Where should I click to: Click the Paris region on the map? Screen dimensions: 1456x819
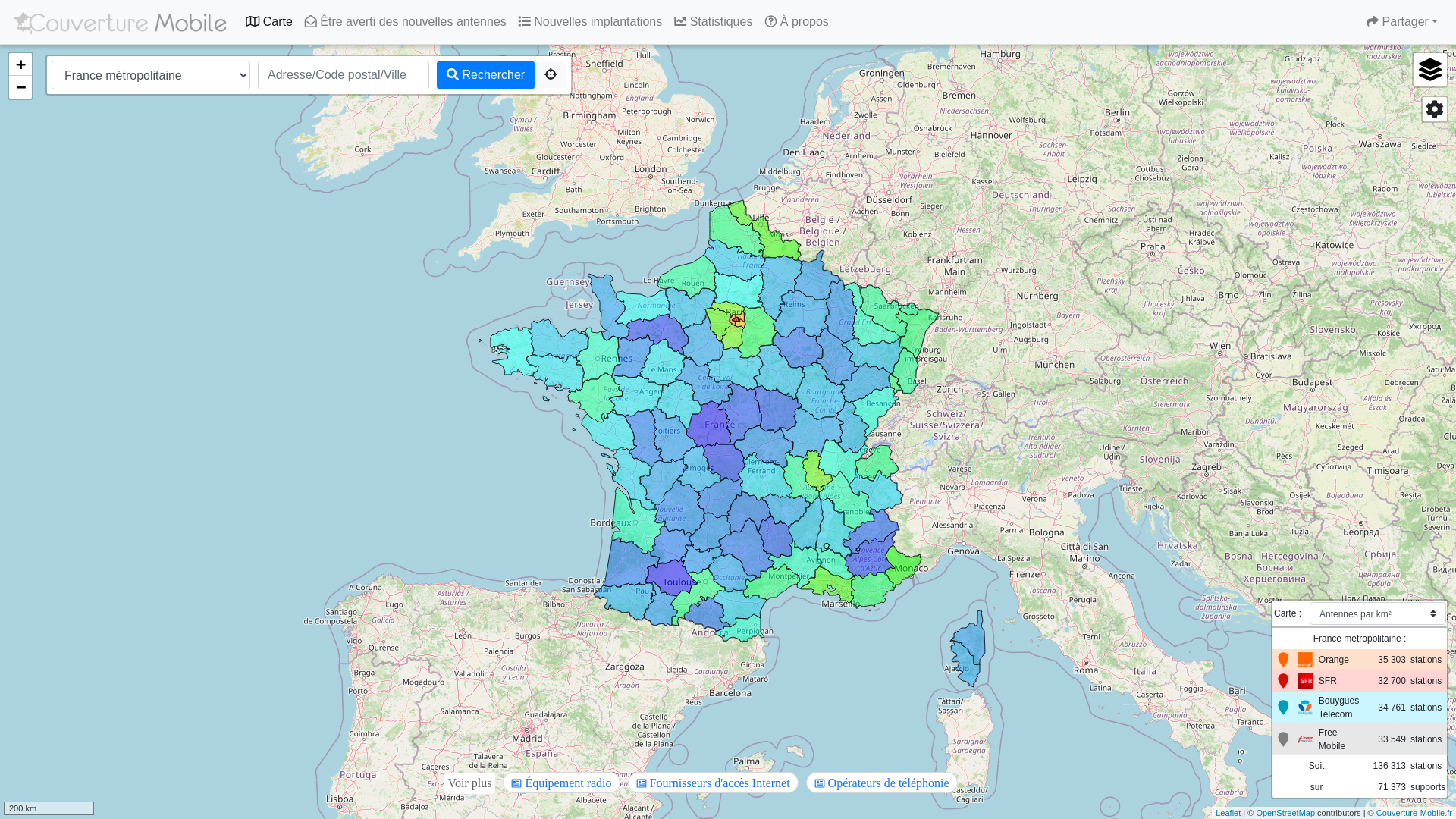coord(736,321)
